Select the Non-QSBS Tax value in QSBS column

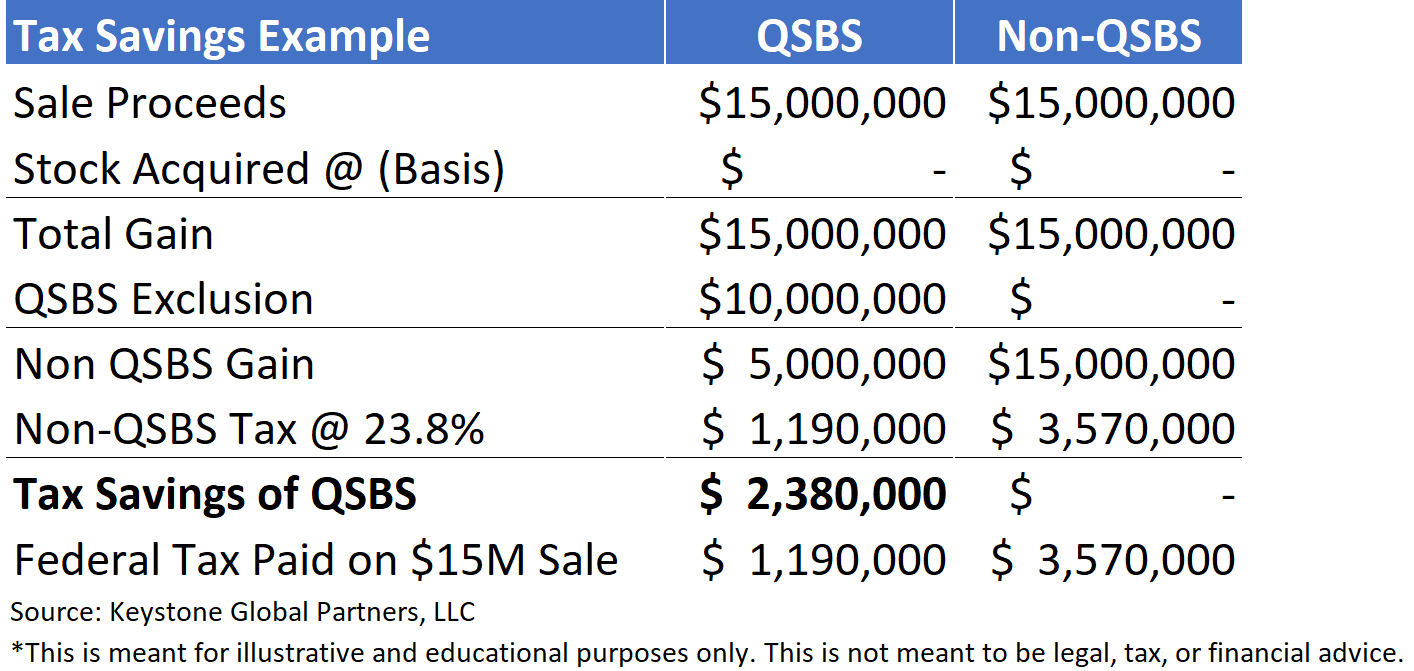pyautogui.click(x=822, y=430)
